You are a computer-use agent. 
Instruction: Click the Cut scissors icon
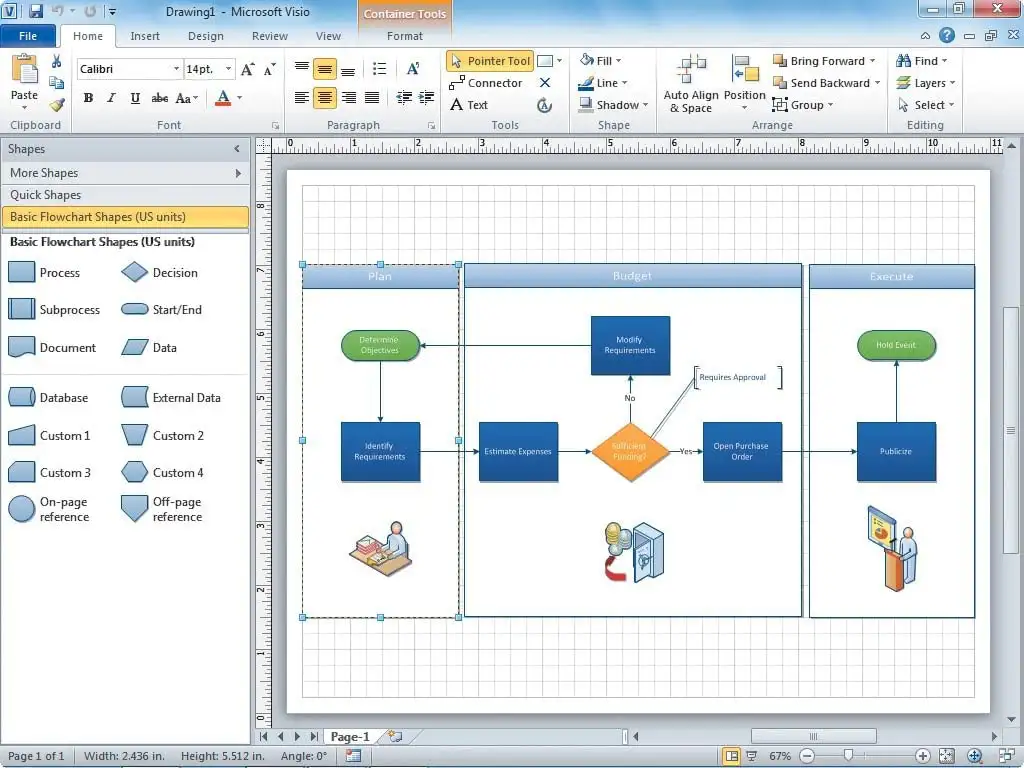point(57,62)
